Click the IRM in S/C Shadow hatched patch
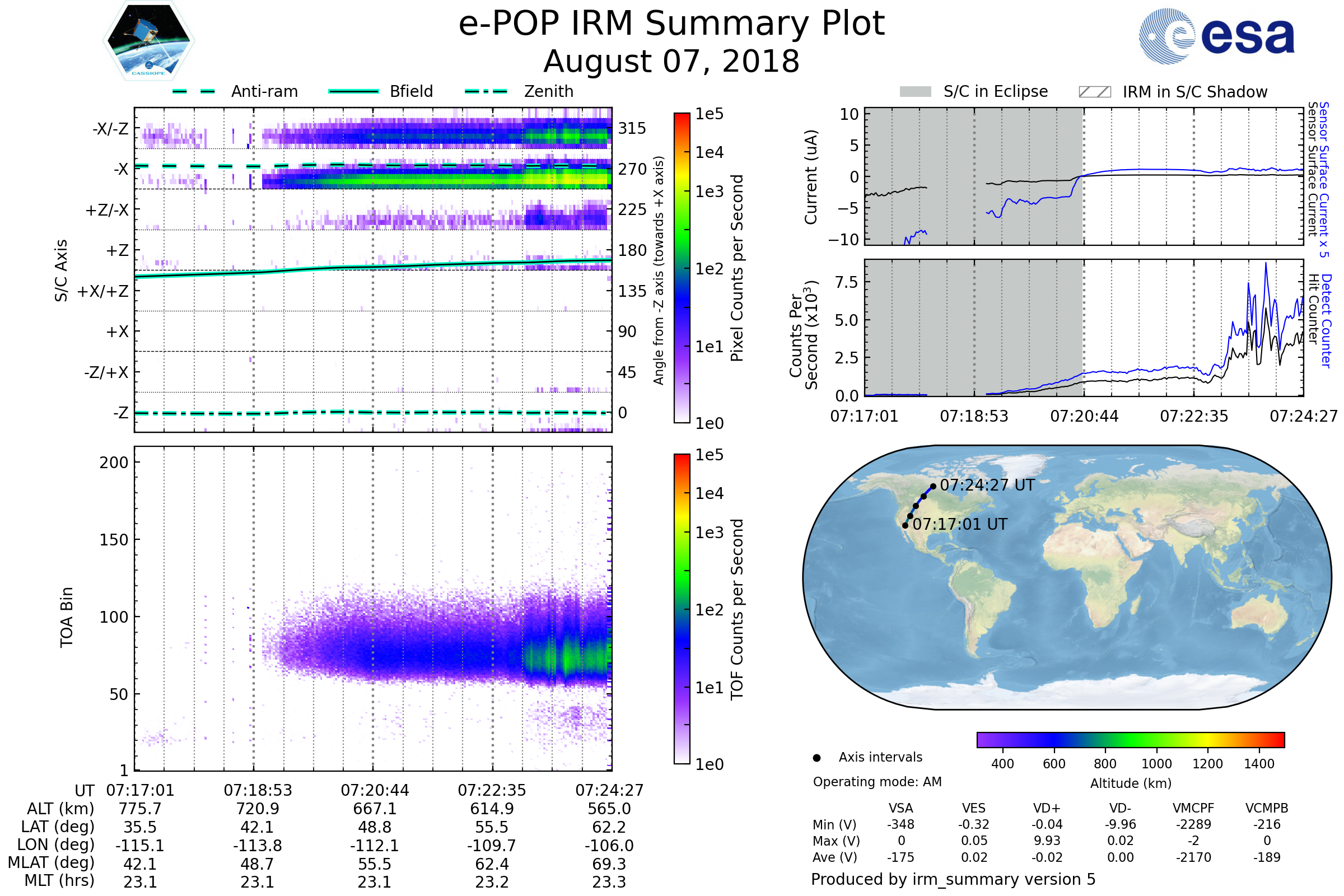Image resolution: width=1344 pixels, height=896 pixels. 1094,92
